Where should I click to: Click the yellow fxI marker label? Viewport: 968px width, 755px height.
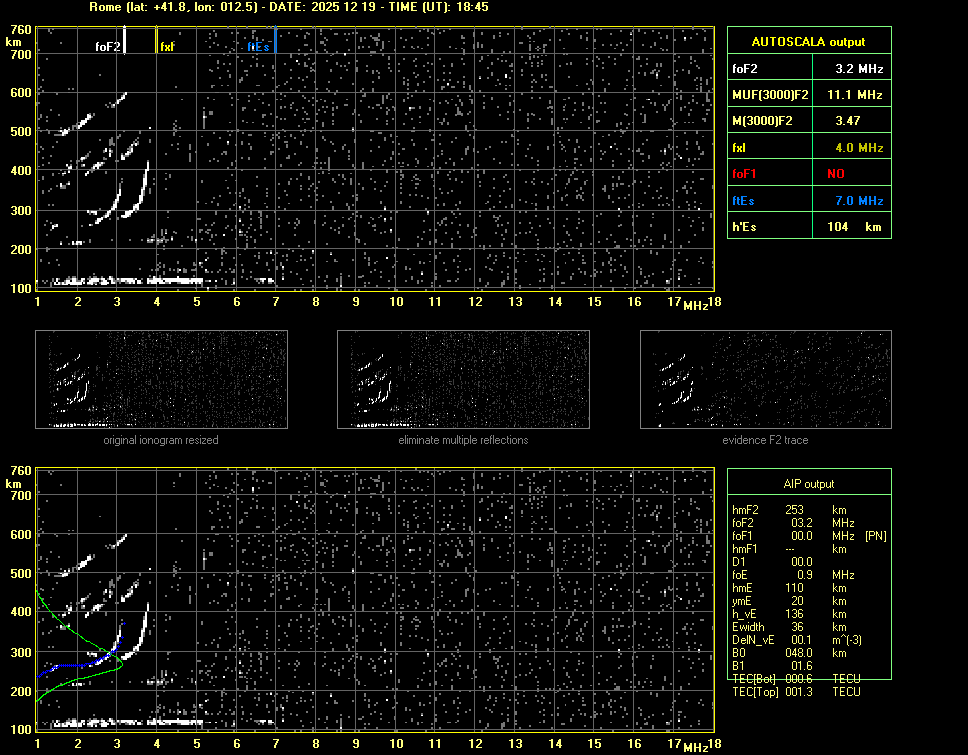pyautogui.click(x=167, y=47)
